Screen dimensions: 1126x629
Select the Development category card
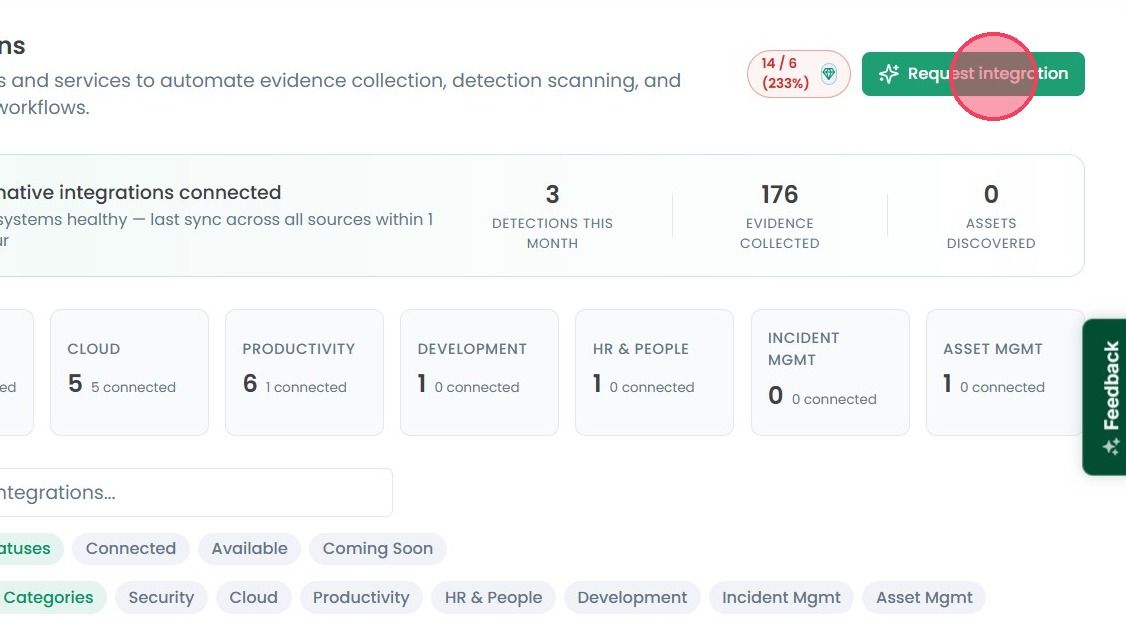479,372
